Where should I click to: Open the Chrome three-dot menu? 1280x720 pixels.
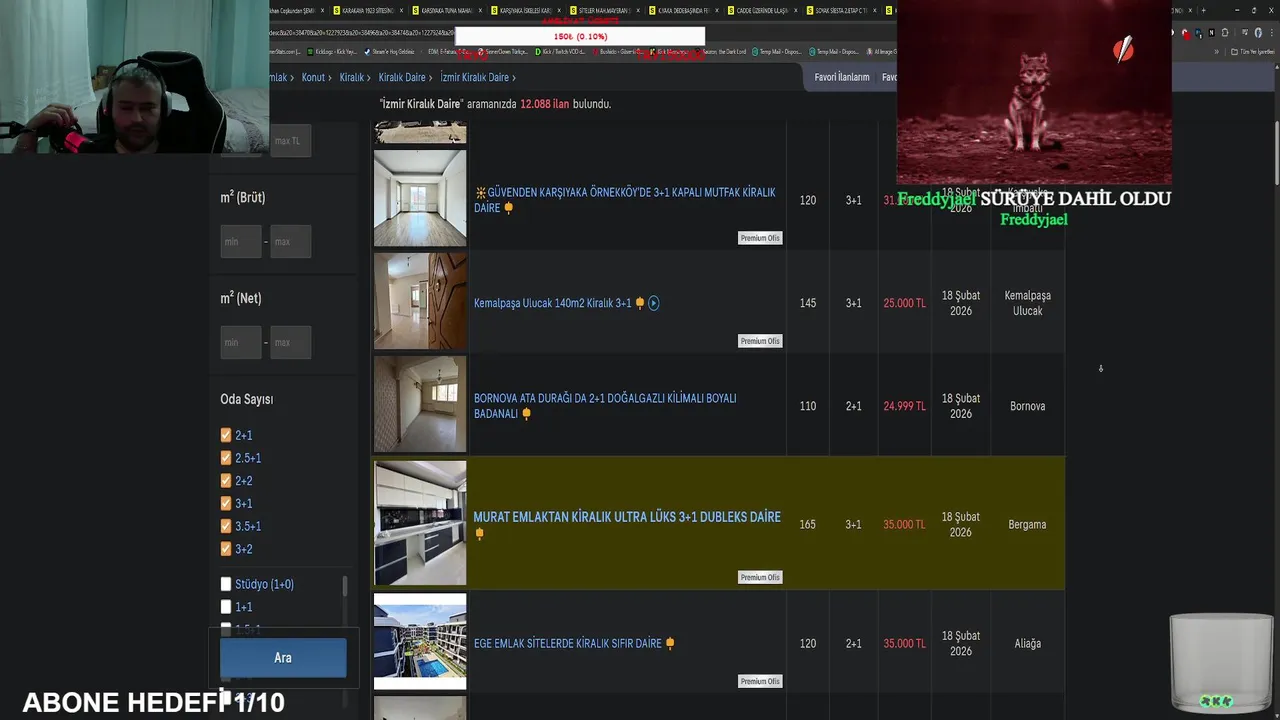(1271, 33)
